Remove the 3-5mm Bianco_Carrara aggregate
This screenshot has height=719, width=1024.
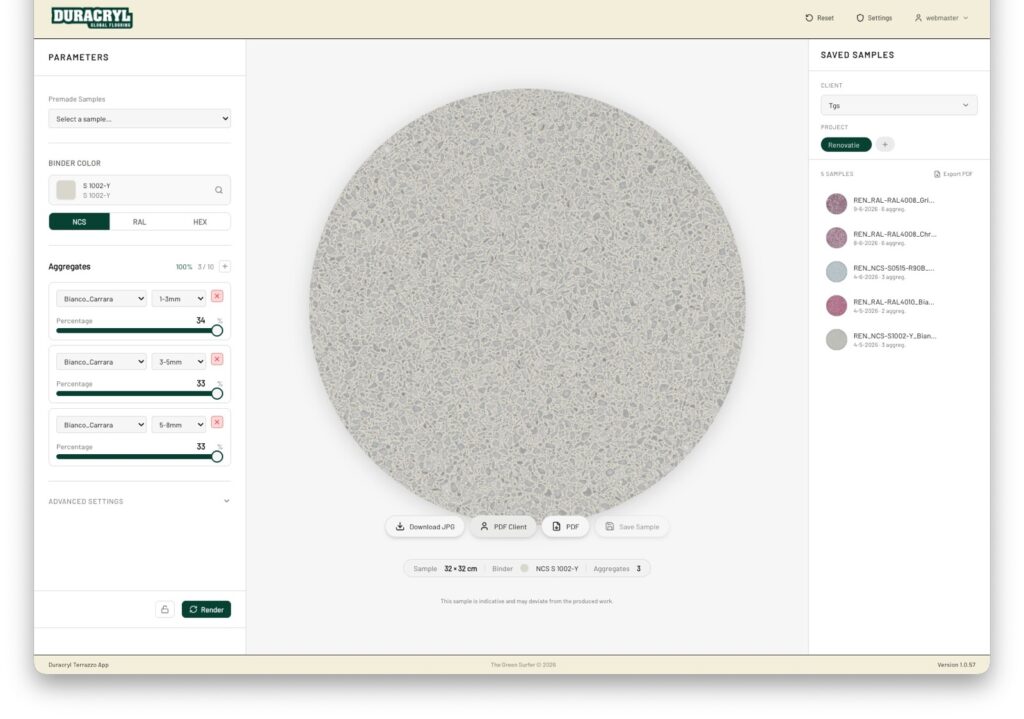pos(217,360)
